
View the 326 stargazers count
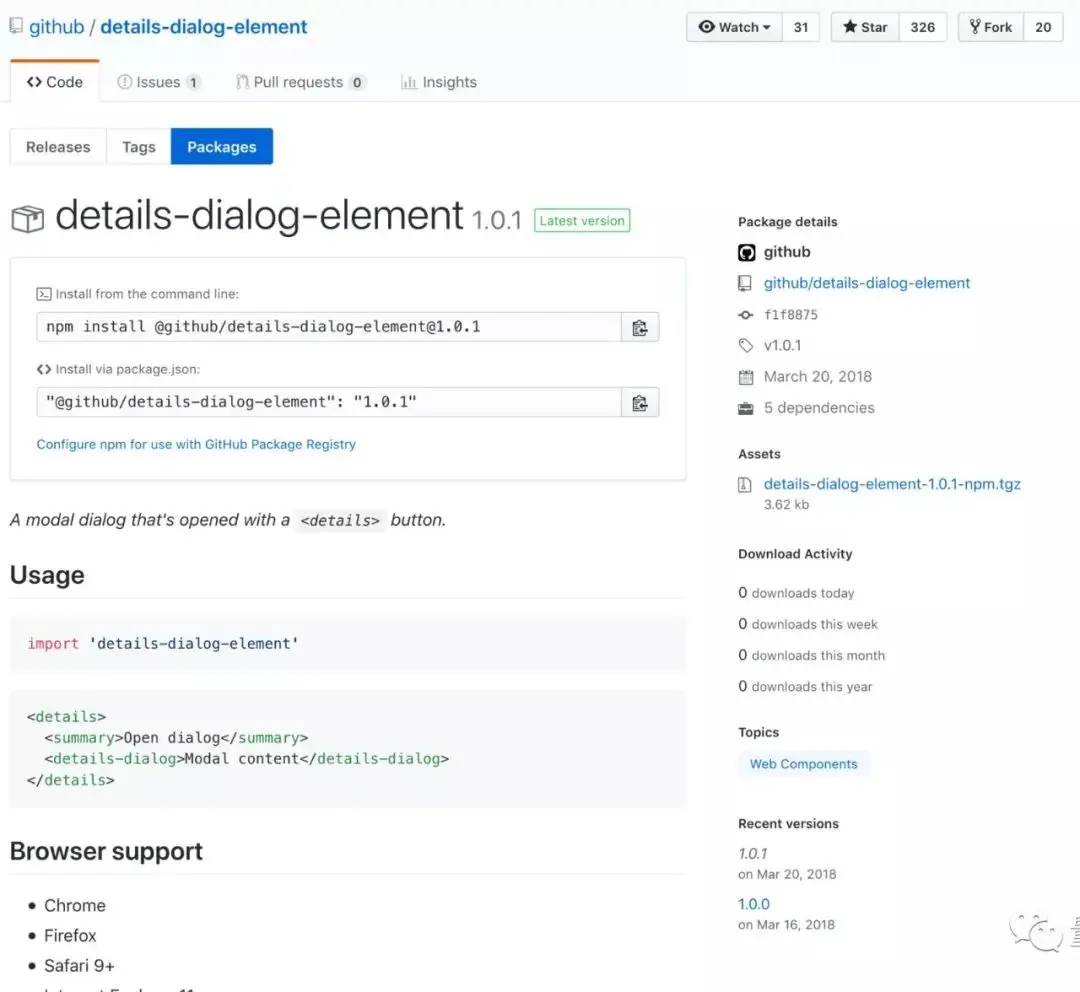(x=923, y=27)
